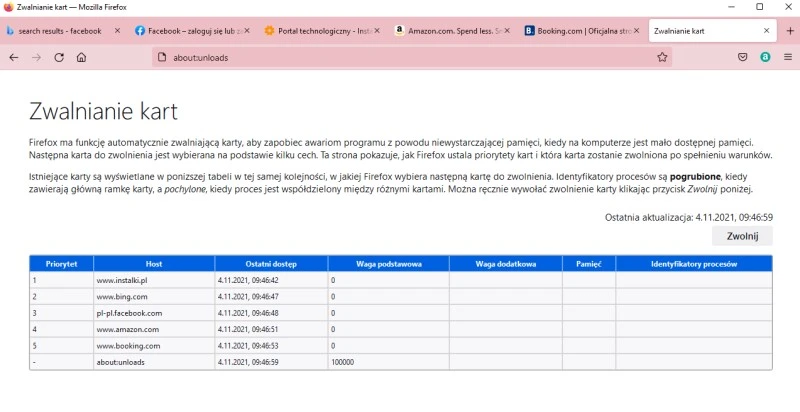Select the www.instalki.pl table row

coord(400,281)
